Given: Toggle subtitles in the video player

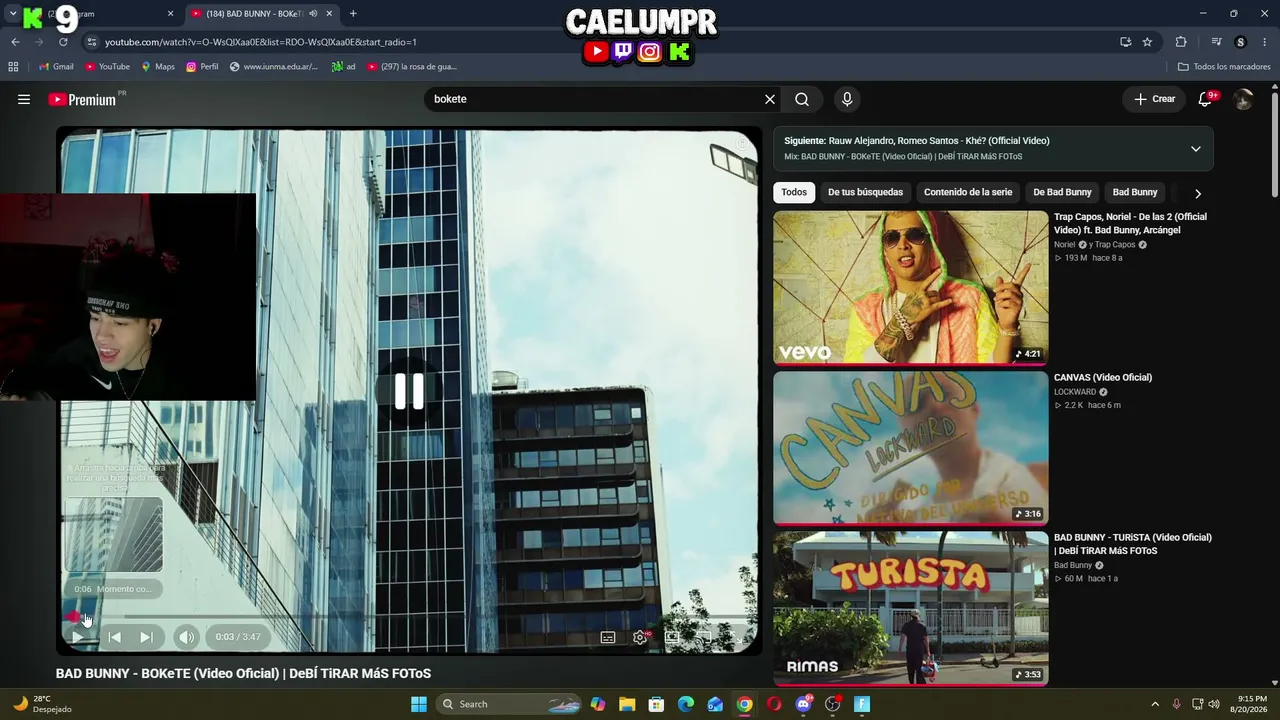Looking at the screenshot, I should point(608,637).
